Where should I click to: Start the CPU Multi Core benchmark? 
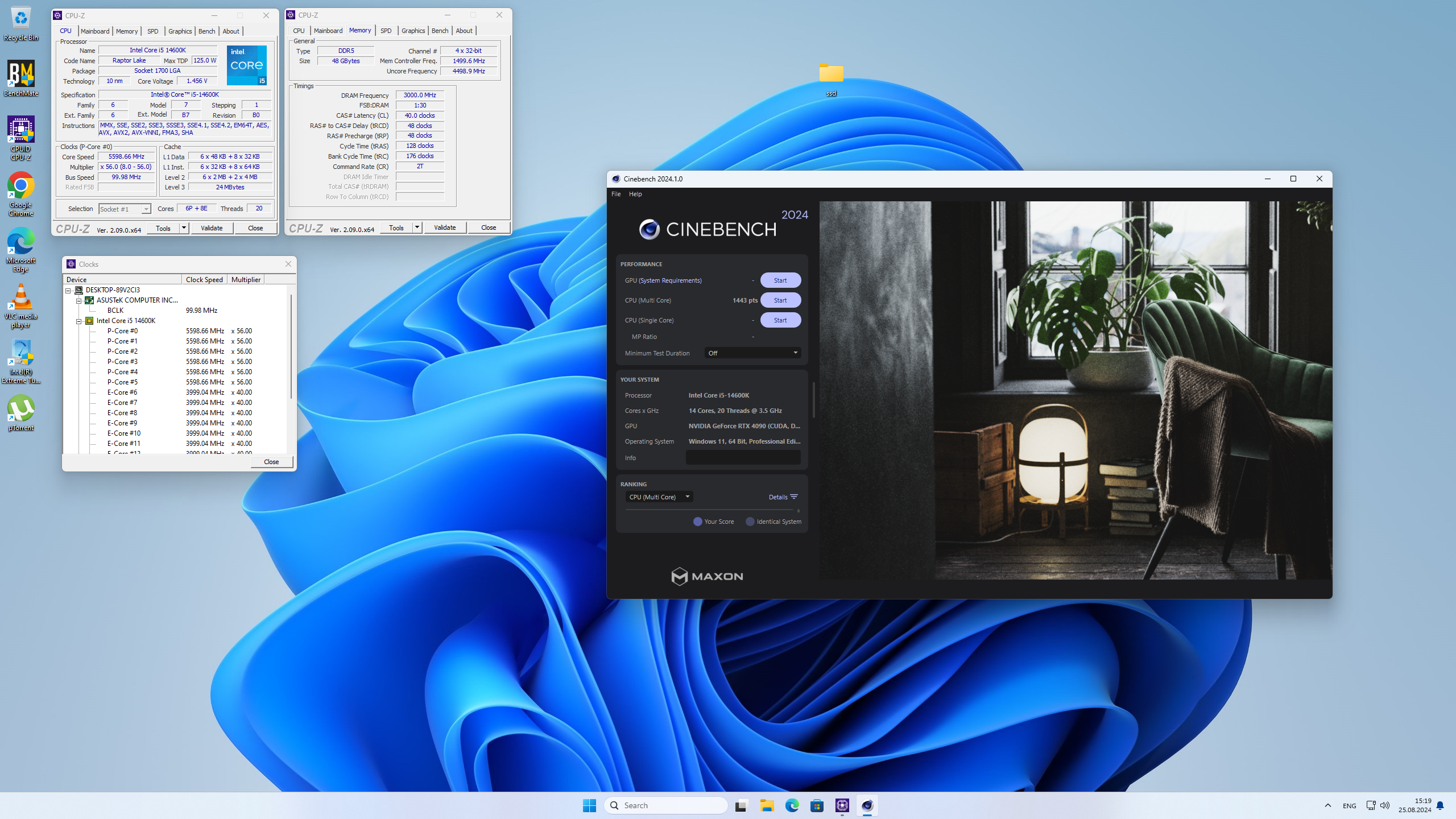(780, 300)
